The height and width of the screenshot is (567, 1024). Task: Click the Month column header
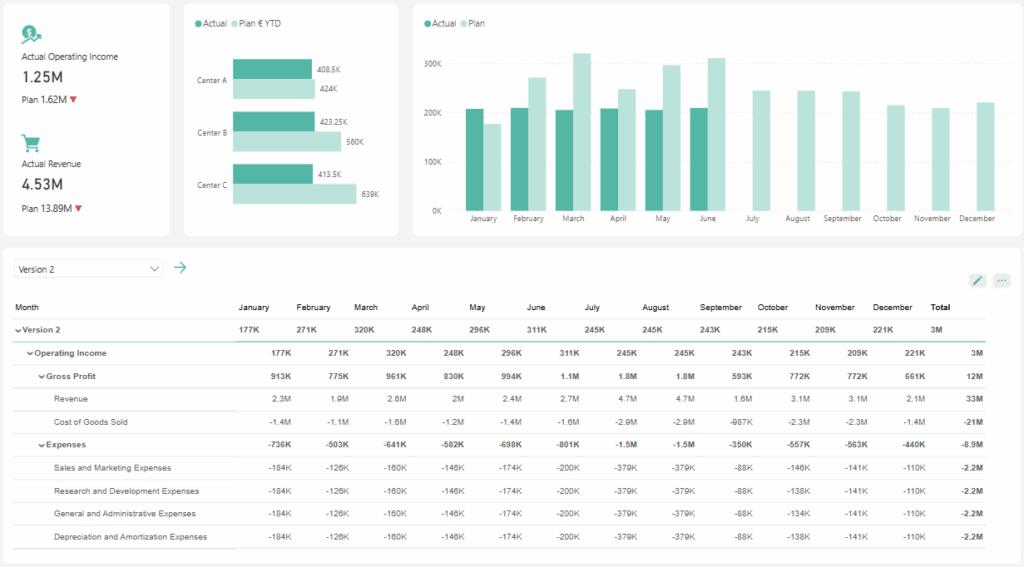point(27,308)
